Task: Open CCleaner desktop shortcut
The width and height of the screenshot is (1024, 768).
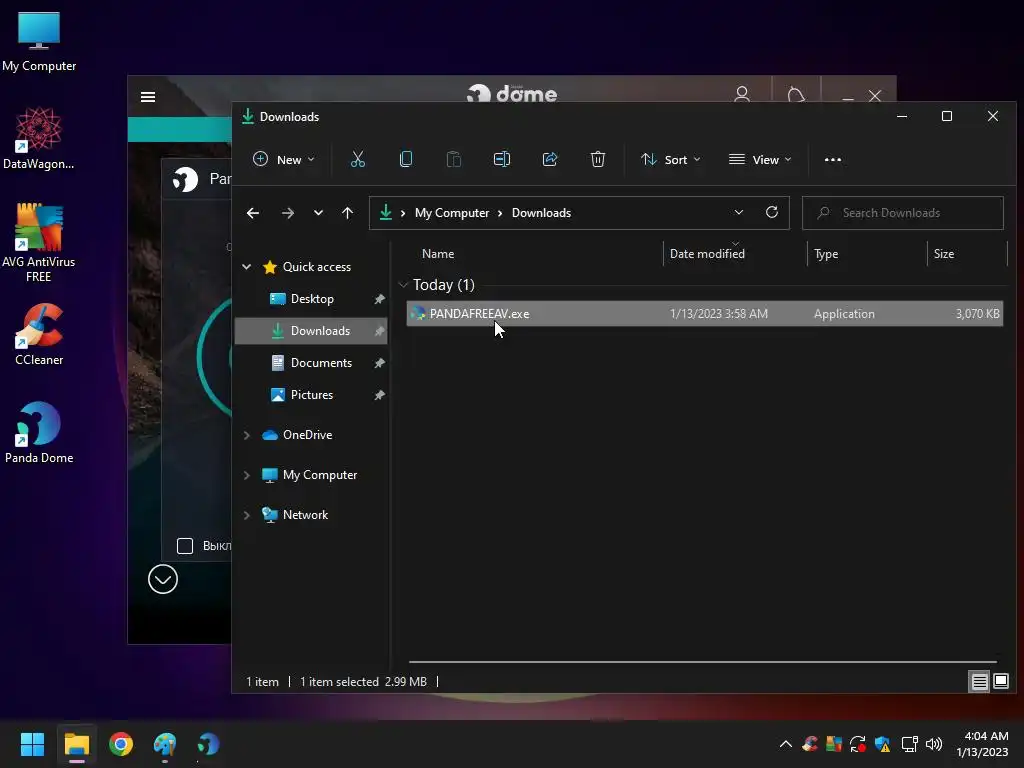Action: [39, 334]
